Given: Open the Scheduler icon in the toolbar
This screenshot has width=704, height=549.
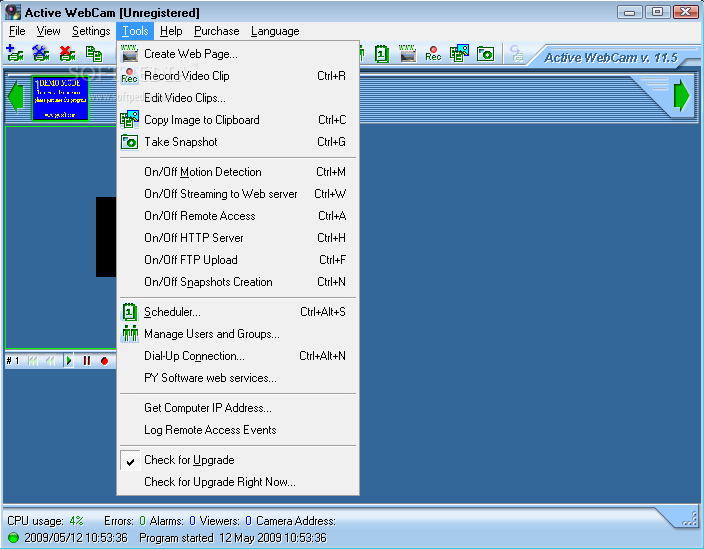Looking at the screenshot, I should (381, 54).
